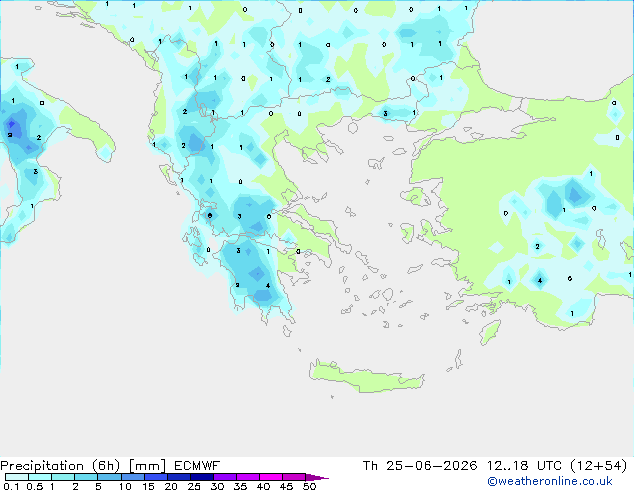Click the "50" legend scale label
Image resolution: width=634 pixels, height=490 pixels.
pos(310,486)
